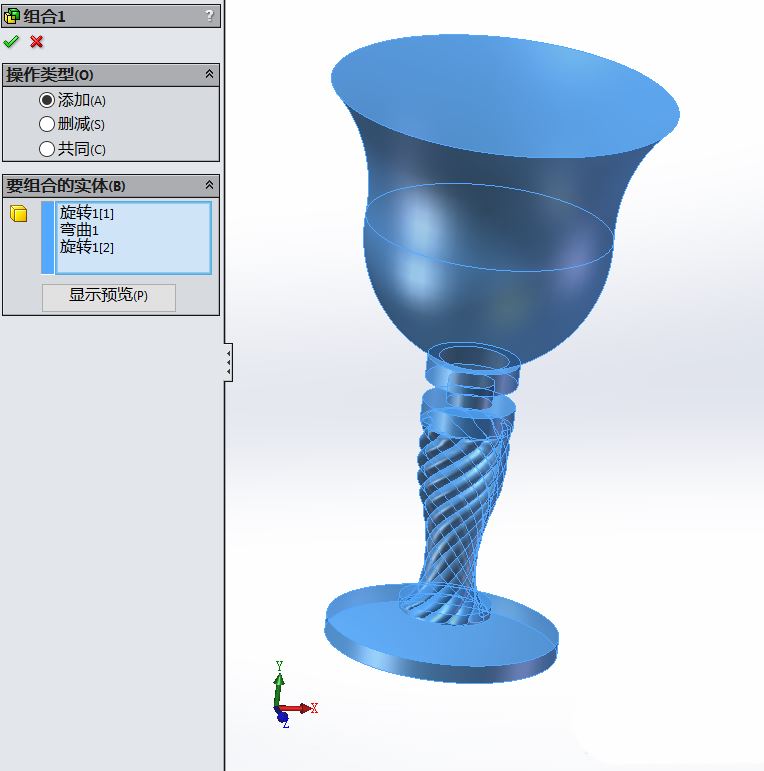Click the blue Z axis of the triad

click(x=282, y=717)
